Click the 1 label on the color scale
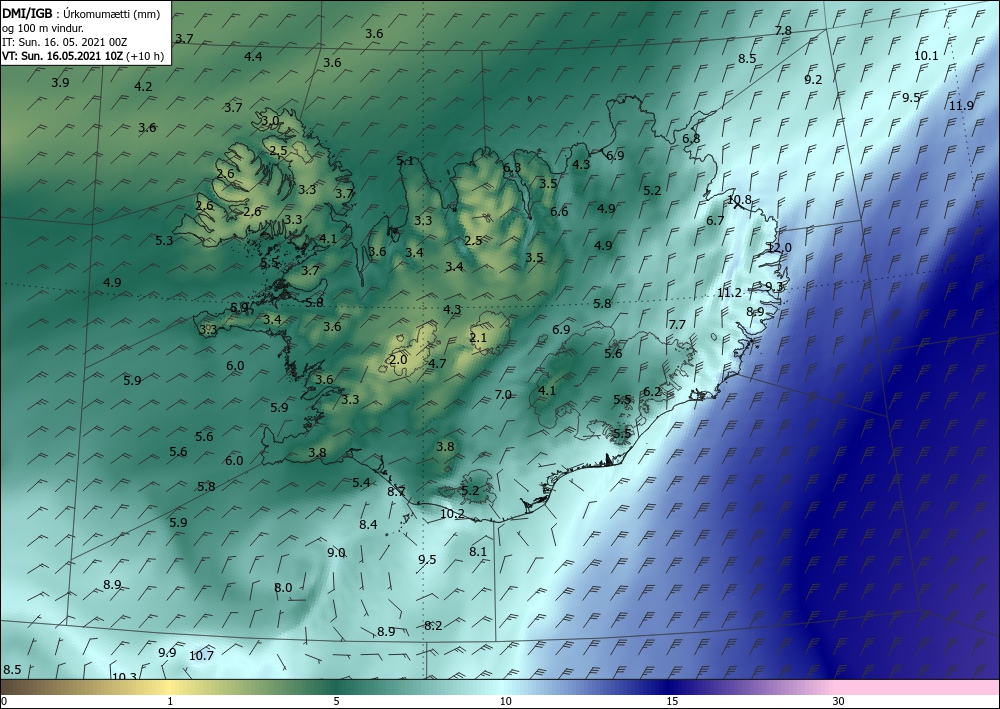 tap(170, 701)
